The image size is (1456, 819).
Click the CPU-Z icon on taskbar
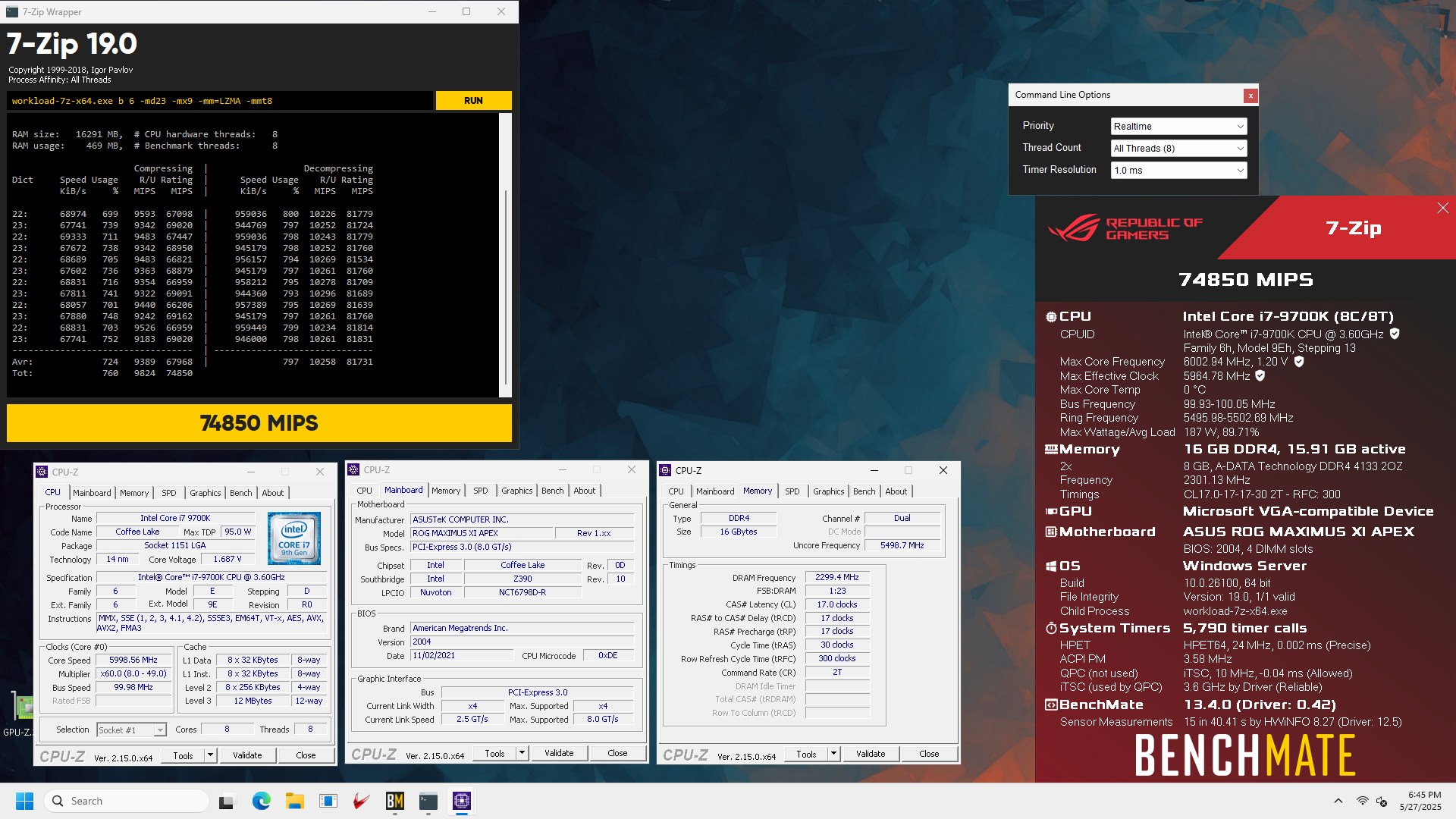(461, 801)
